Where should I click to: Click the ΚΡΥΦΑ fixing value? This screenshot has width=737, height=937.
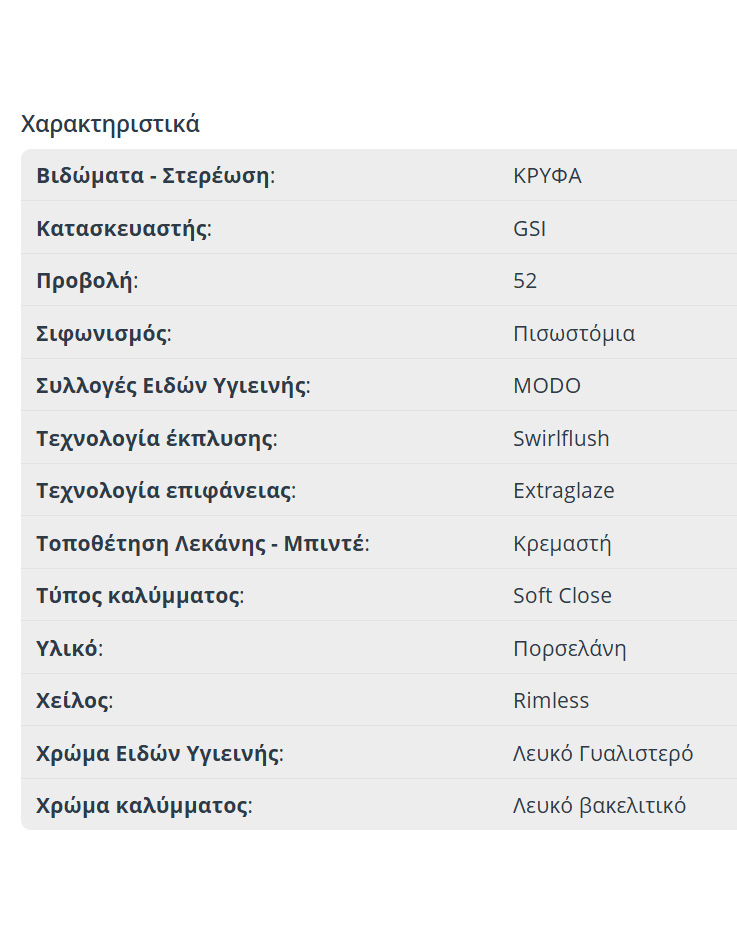(x=546, y=176)
